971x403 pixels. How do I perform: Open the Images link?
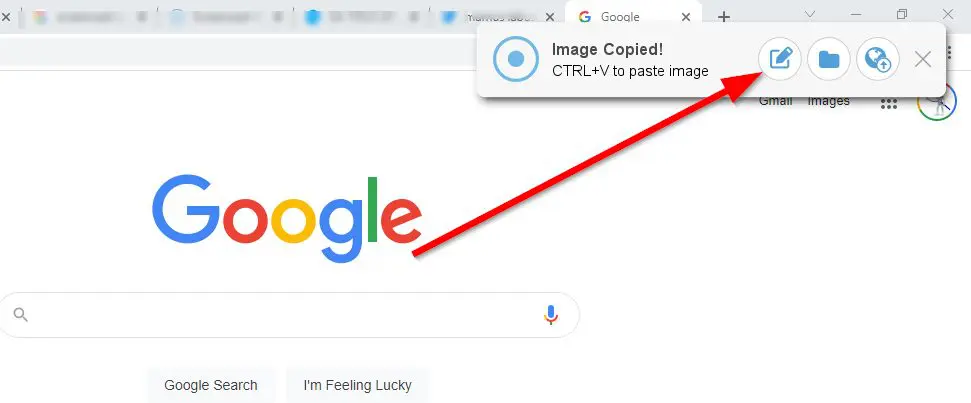click(829, 102)
